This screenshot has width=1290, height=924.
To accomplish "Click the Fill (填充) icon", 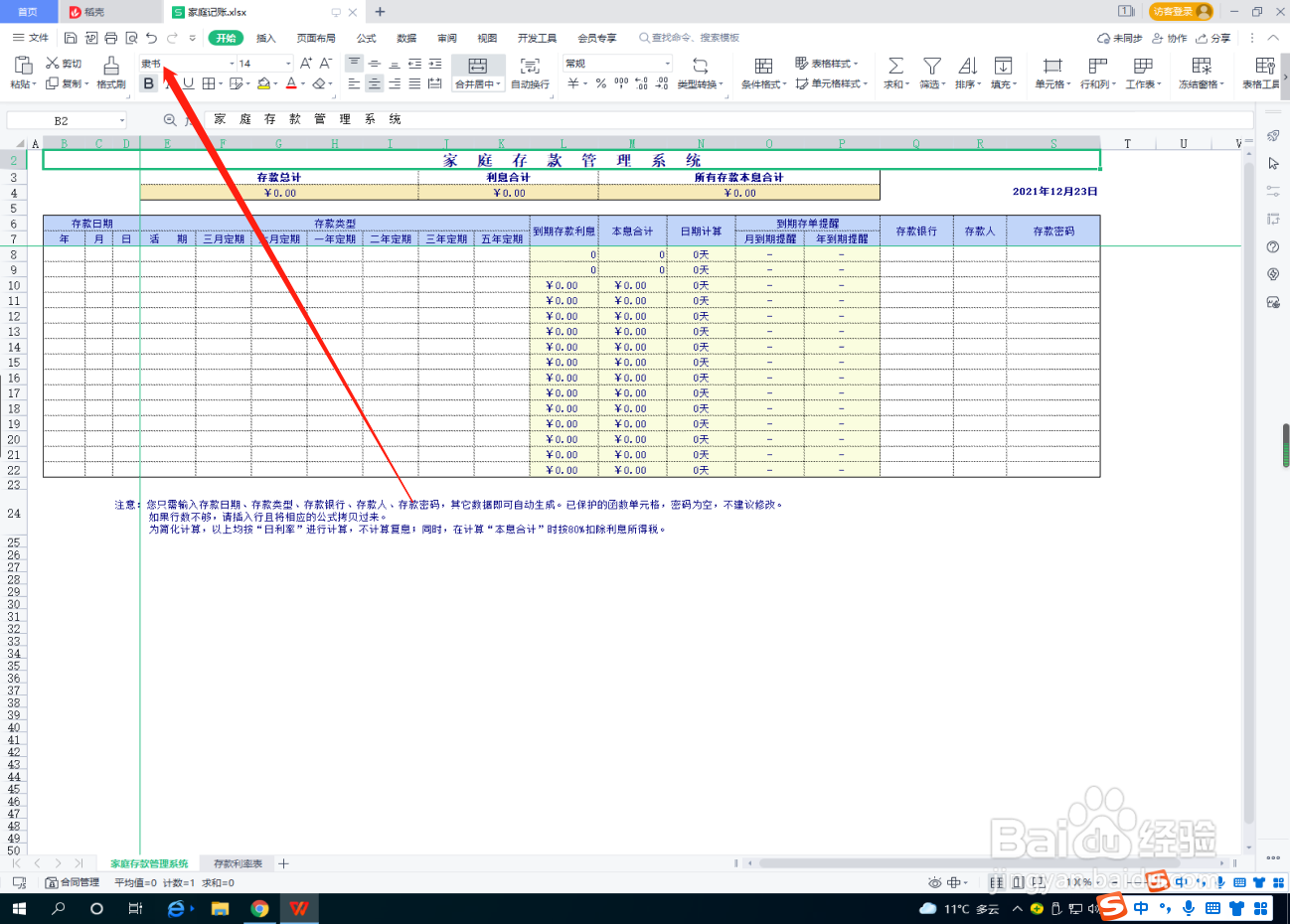I will click(1003, 66).
